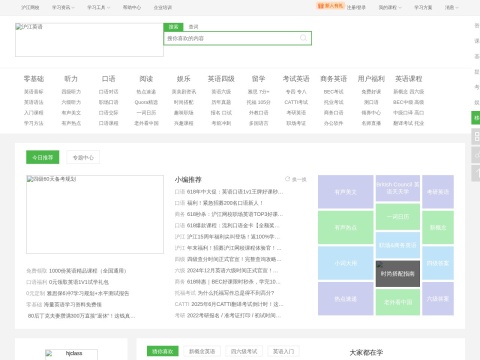480x360 pixels.
Task: Open 帮助中心 in the top bar
Action: (x=132, y=7)
